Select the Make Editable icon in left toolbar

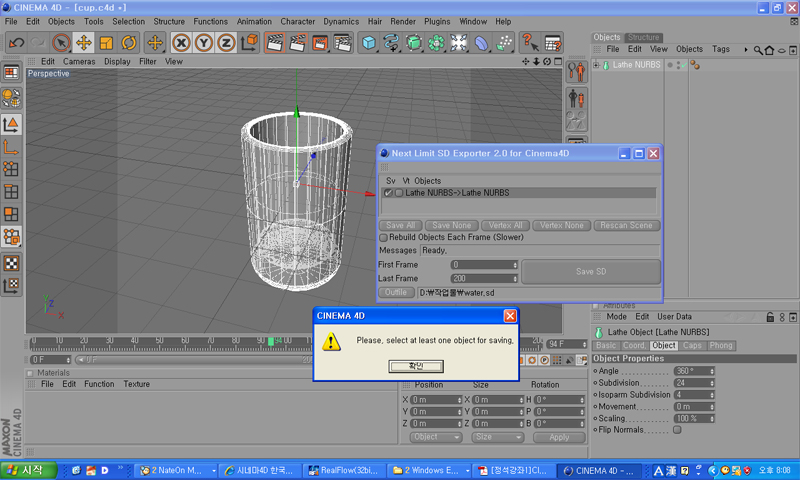pos(11,97)
